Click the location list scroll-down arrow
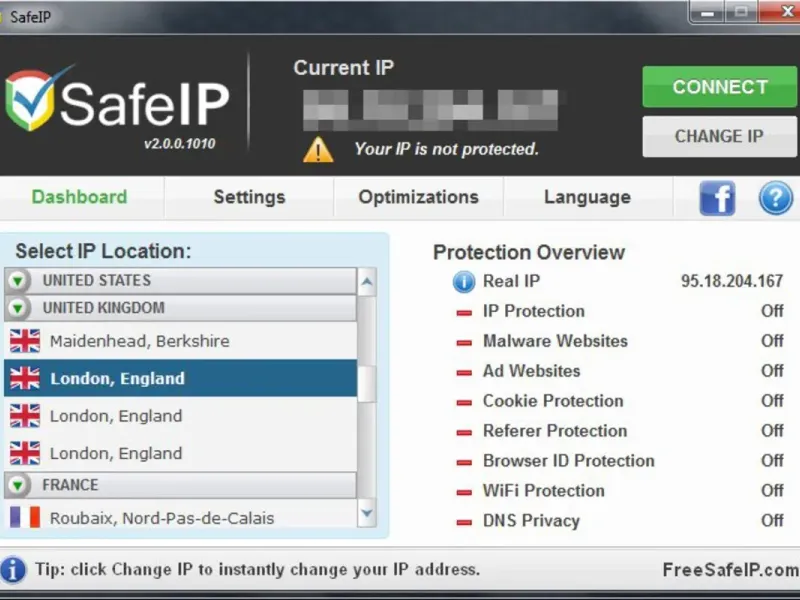800x600 pixels. tap(367, 513)
